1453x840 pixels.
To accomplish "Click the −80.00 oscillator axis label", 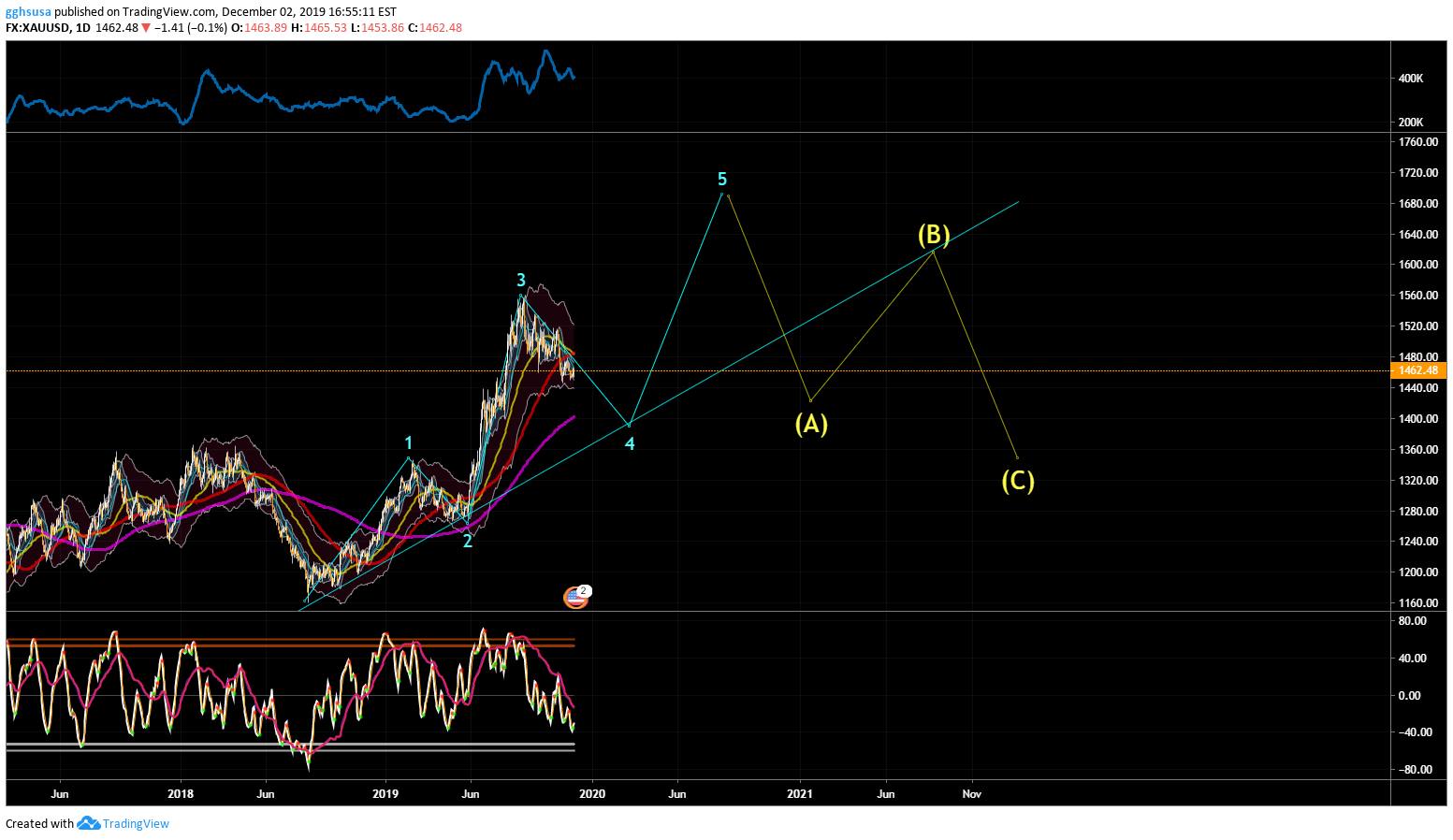I will (1416, 770).
